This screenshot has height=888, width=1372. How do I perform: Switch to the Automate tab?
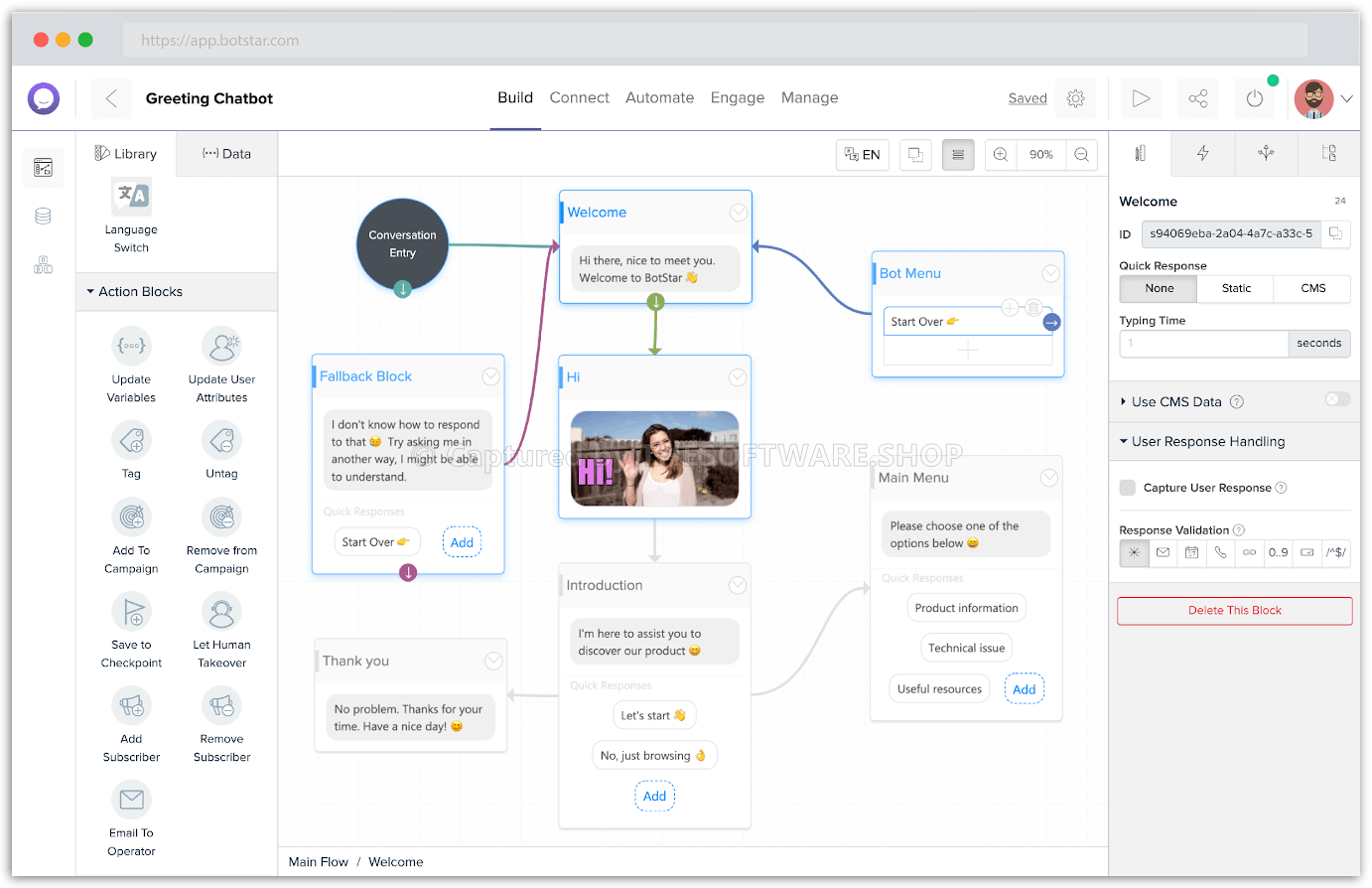659,97
